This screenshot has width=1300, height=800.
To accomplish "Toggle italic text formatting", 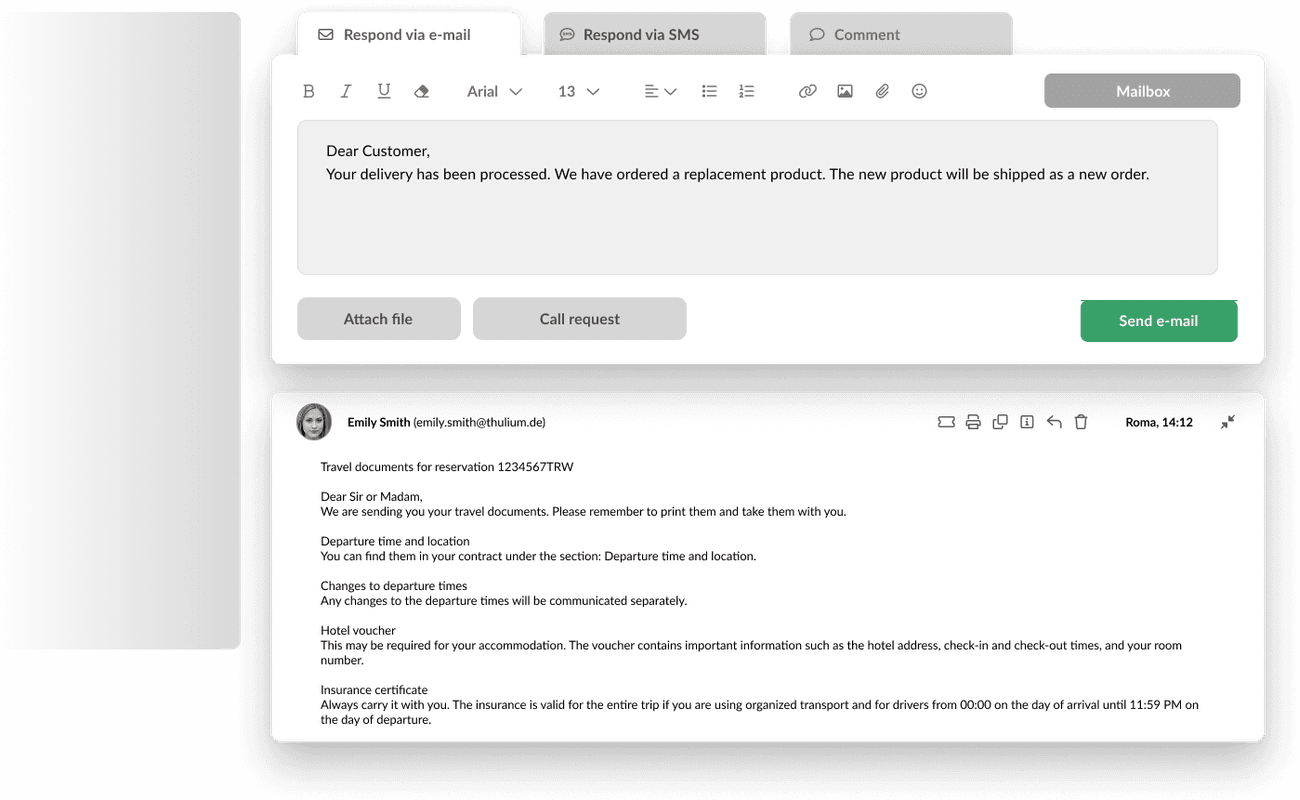I will click(x=346, y=91).
